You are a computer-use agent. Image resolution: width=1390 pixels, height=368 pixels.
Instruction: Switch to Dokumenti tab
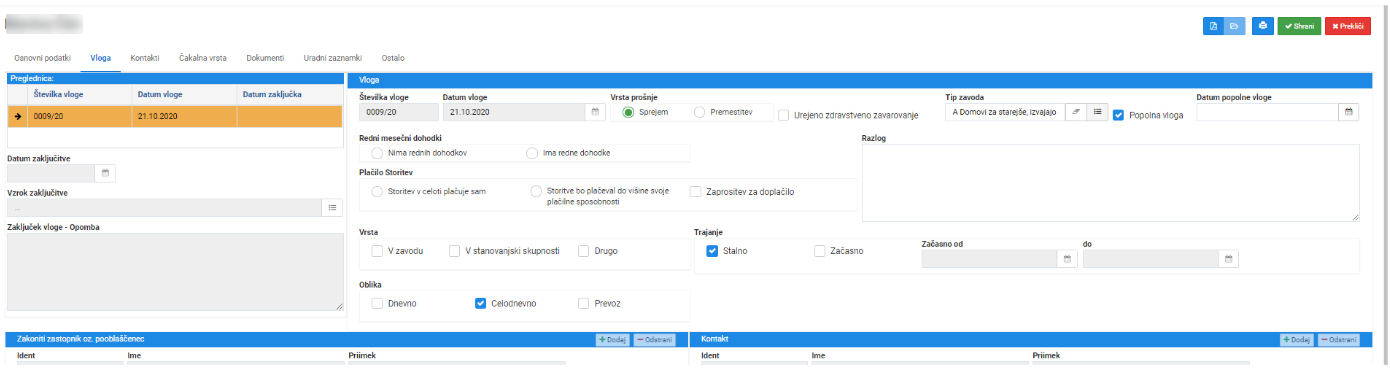click(265, 58)
